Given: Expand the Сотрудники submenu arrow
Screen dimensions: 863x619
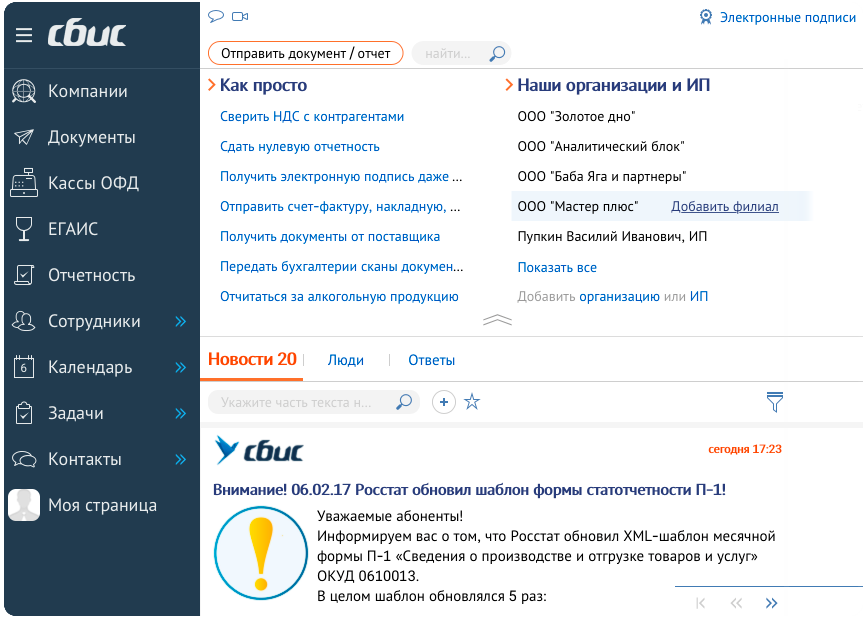Looking at the screenshot, I should 181,321.
